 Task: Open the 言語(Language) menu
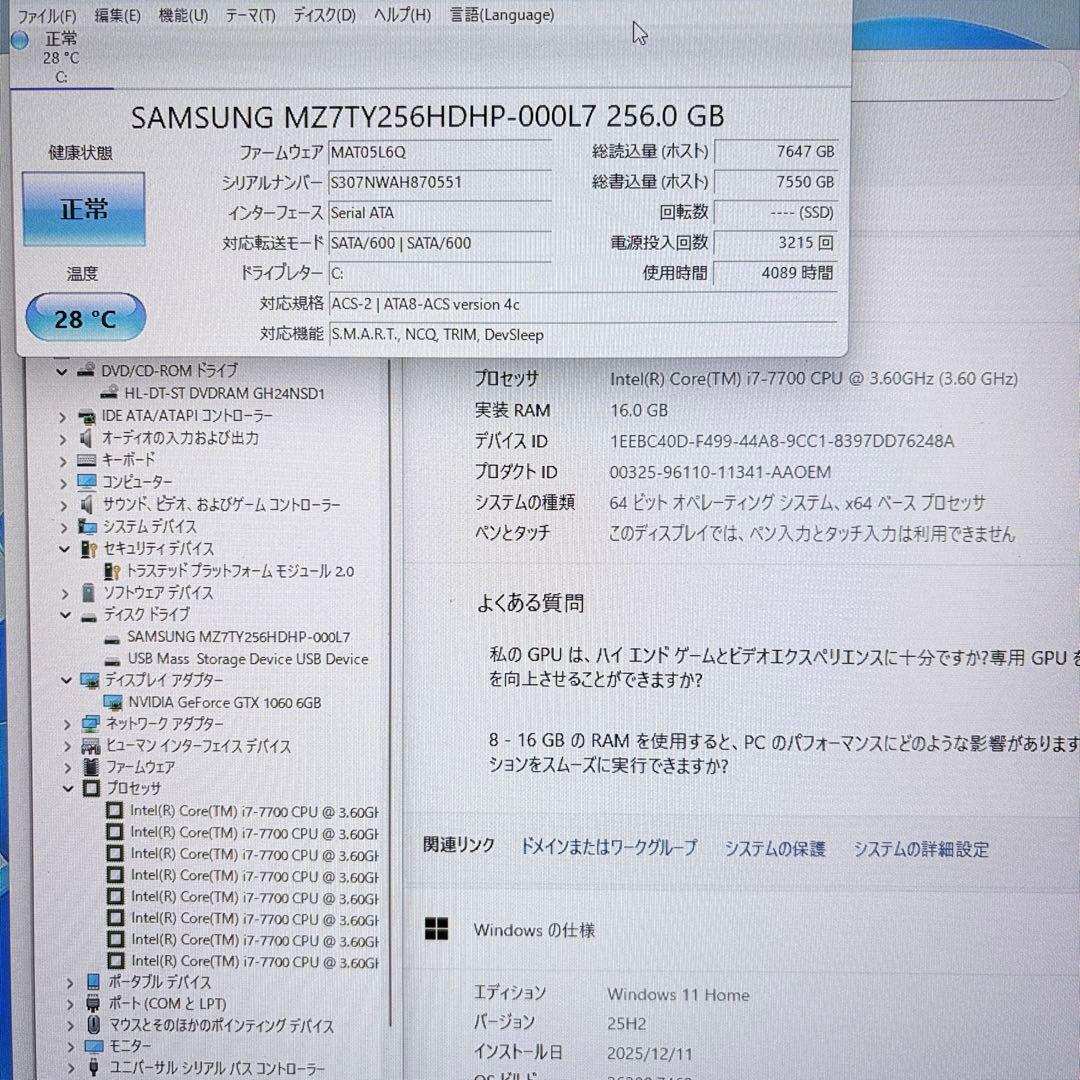click(501, 15)
